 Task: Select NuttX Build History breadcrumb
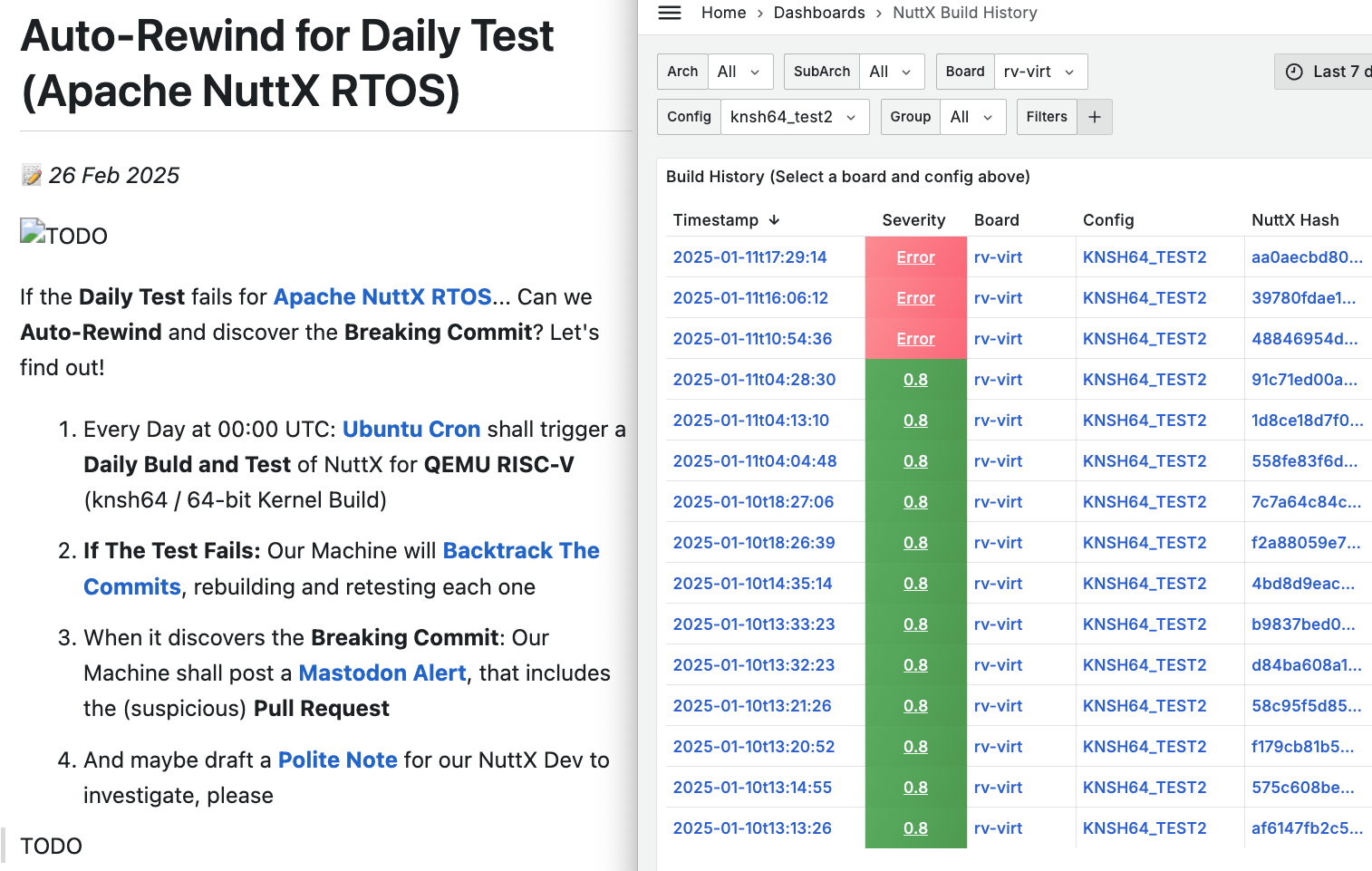[965, 13]
